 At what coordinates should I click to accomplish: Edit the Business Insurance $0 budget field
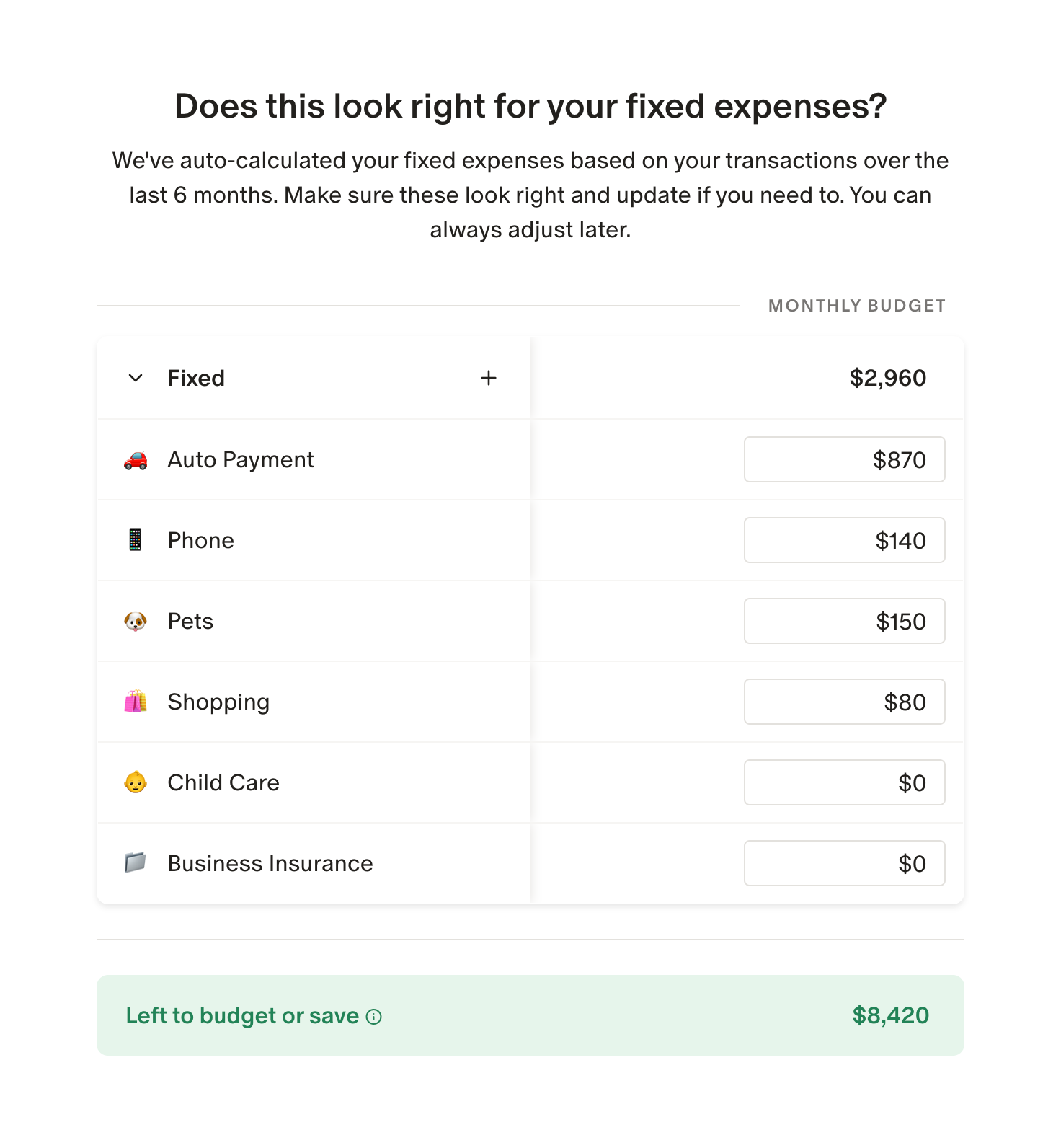click(x=844, y=863)
